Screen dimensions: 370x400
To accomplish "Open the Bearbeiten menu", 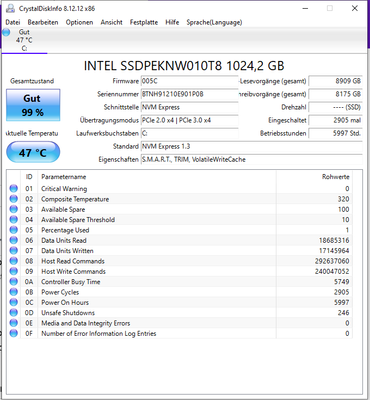I will 43,22.
